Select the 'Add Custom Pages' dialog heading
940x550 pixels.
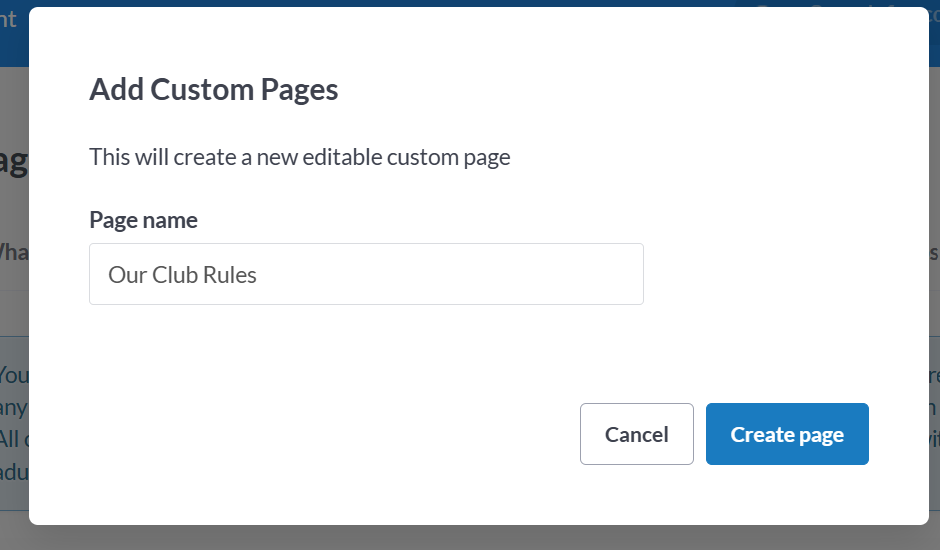pyautogui.click(x=214, y=90)
